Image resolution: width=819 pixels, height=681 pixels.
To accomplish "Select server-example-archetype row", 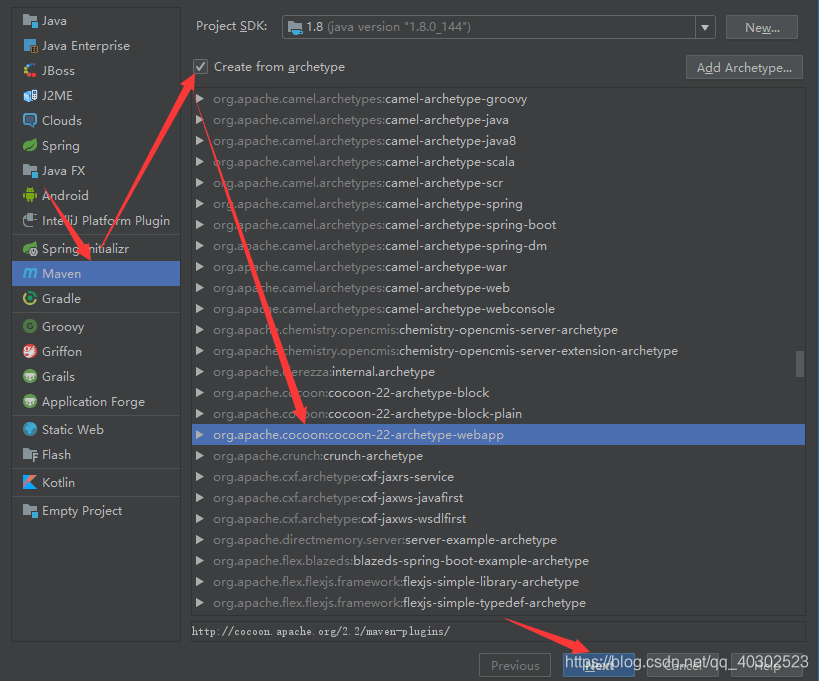I will 498,539.
